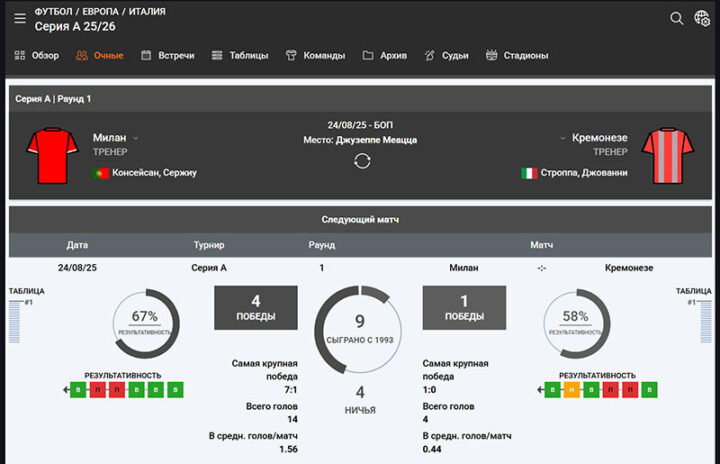The image size is (720, 464).
Task: Click Милан red jersey image
Action: (x=52, y=155)
